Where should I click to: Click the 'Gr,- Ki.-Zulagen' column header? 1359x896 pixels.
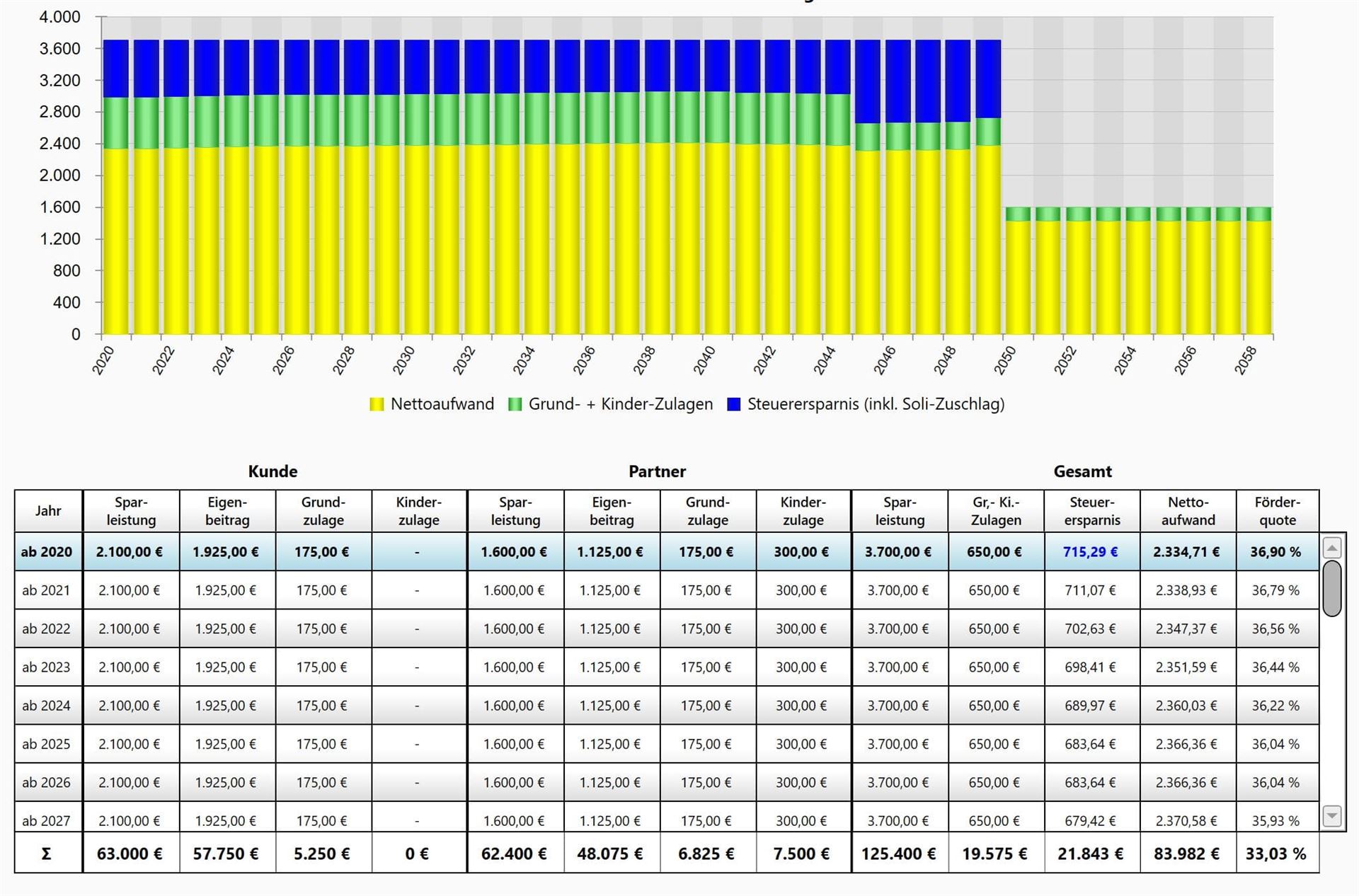point(995,510)
